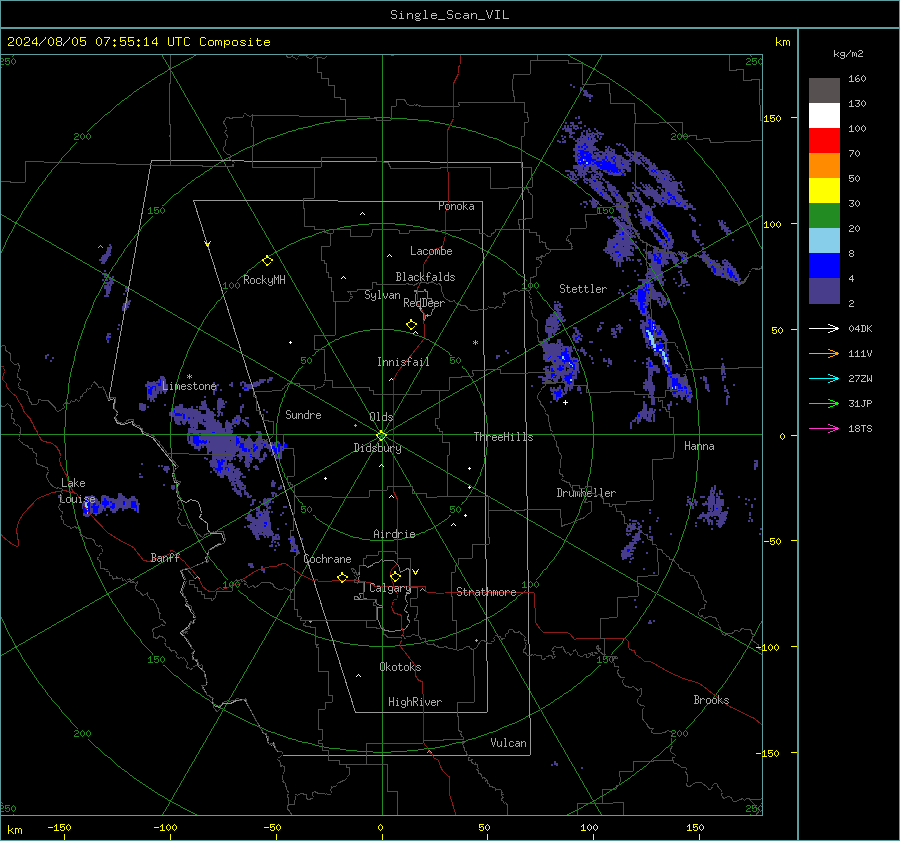Select the yellow diamond marker below RedDeer
The image size is (900, 841).
click(411, 325)
